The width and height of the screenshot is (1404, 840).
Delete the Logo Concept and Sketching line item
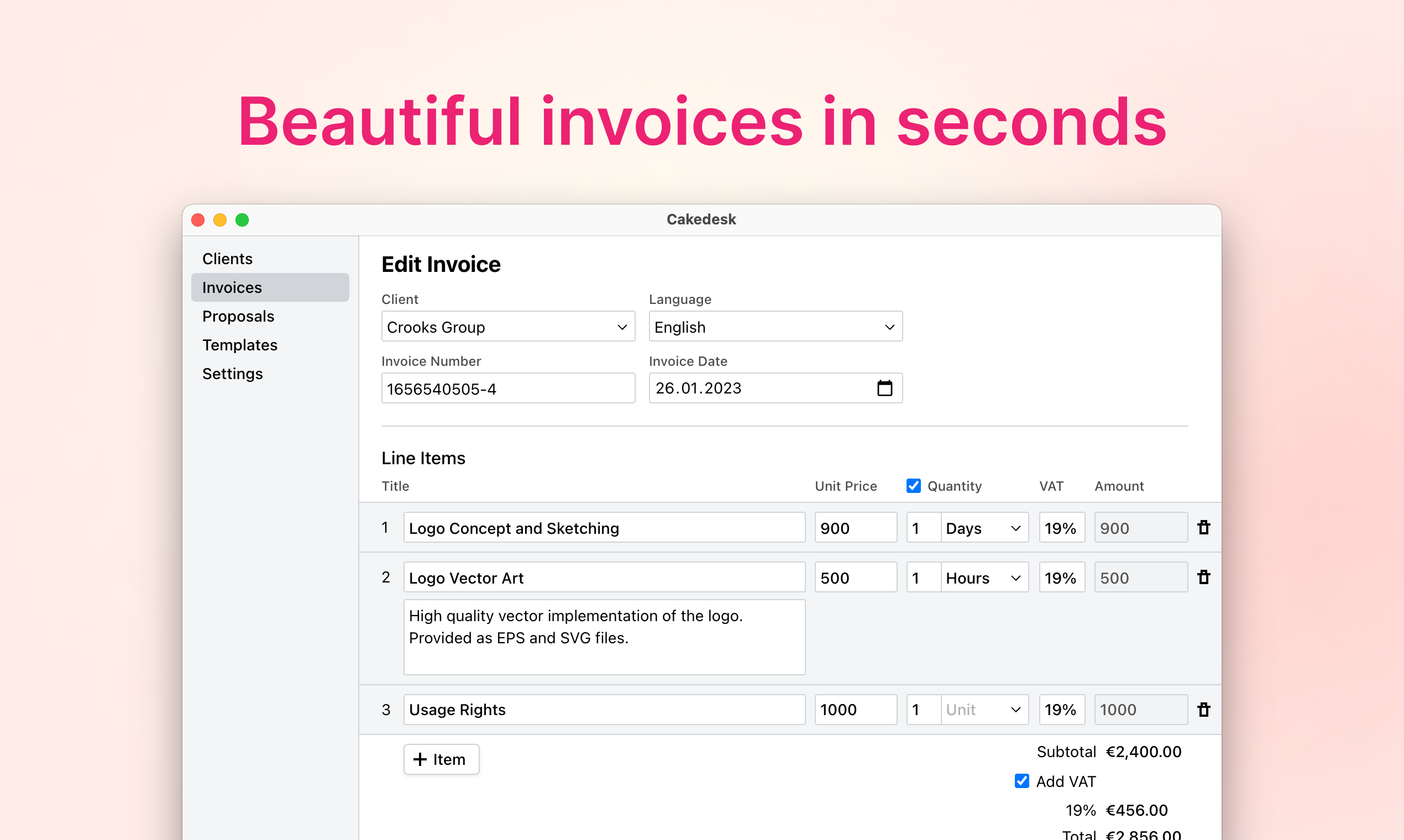pyautogui.click(x=1203, y=528)
